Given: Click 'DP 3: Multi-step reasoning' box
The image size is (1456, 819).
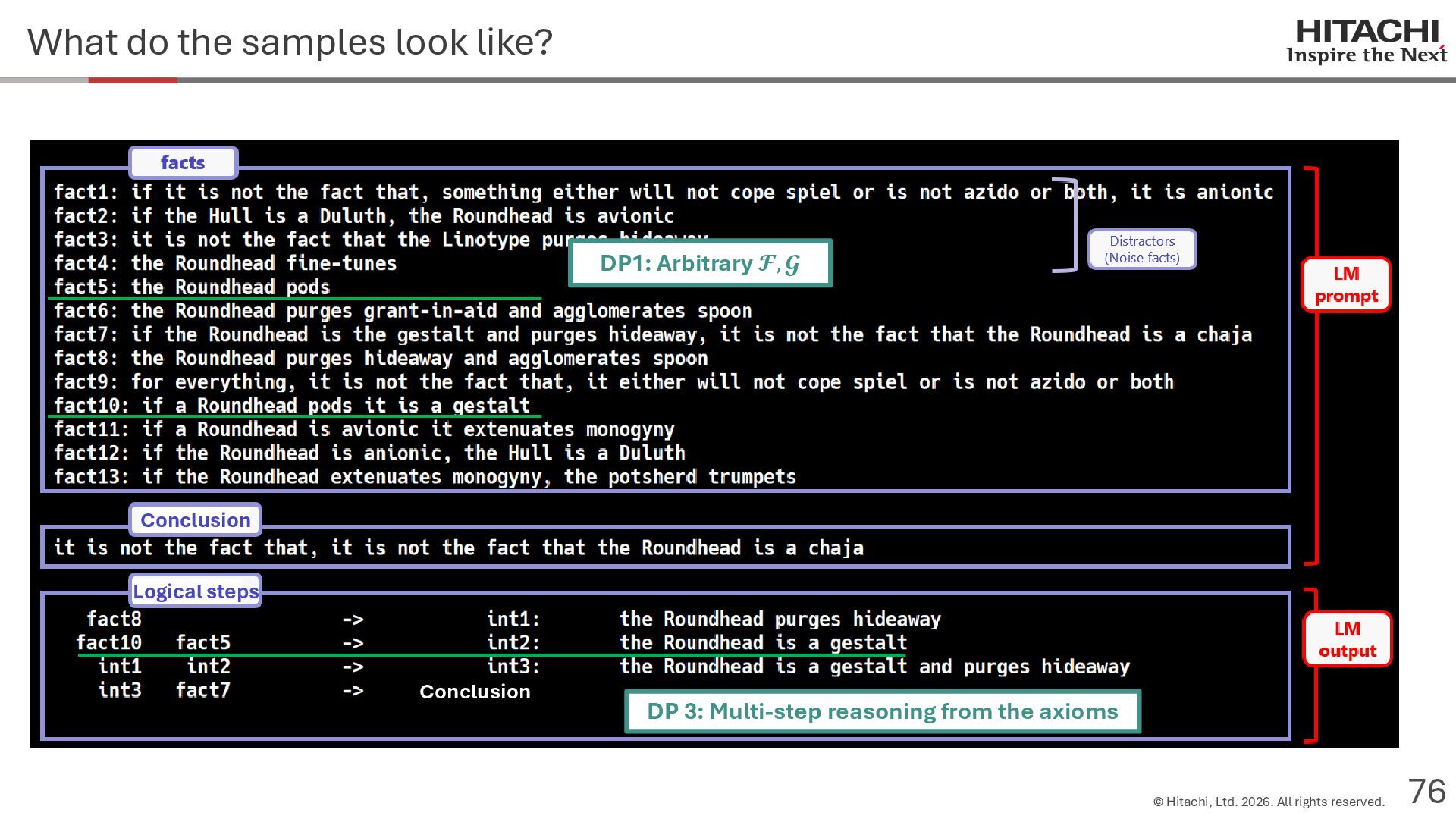Looking at the screenshot, I should click(x=882, y=711).
